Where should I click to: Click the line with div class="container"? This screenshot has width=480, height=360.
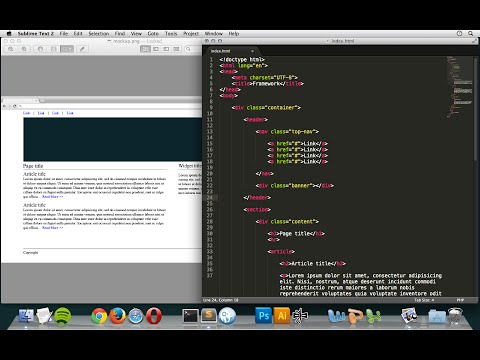coord(266,108)
